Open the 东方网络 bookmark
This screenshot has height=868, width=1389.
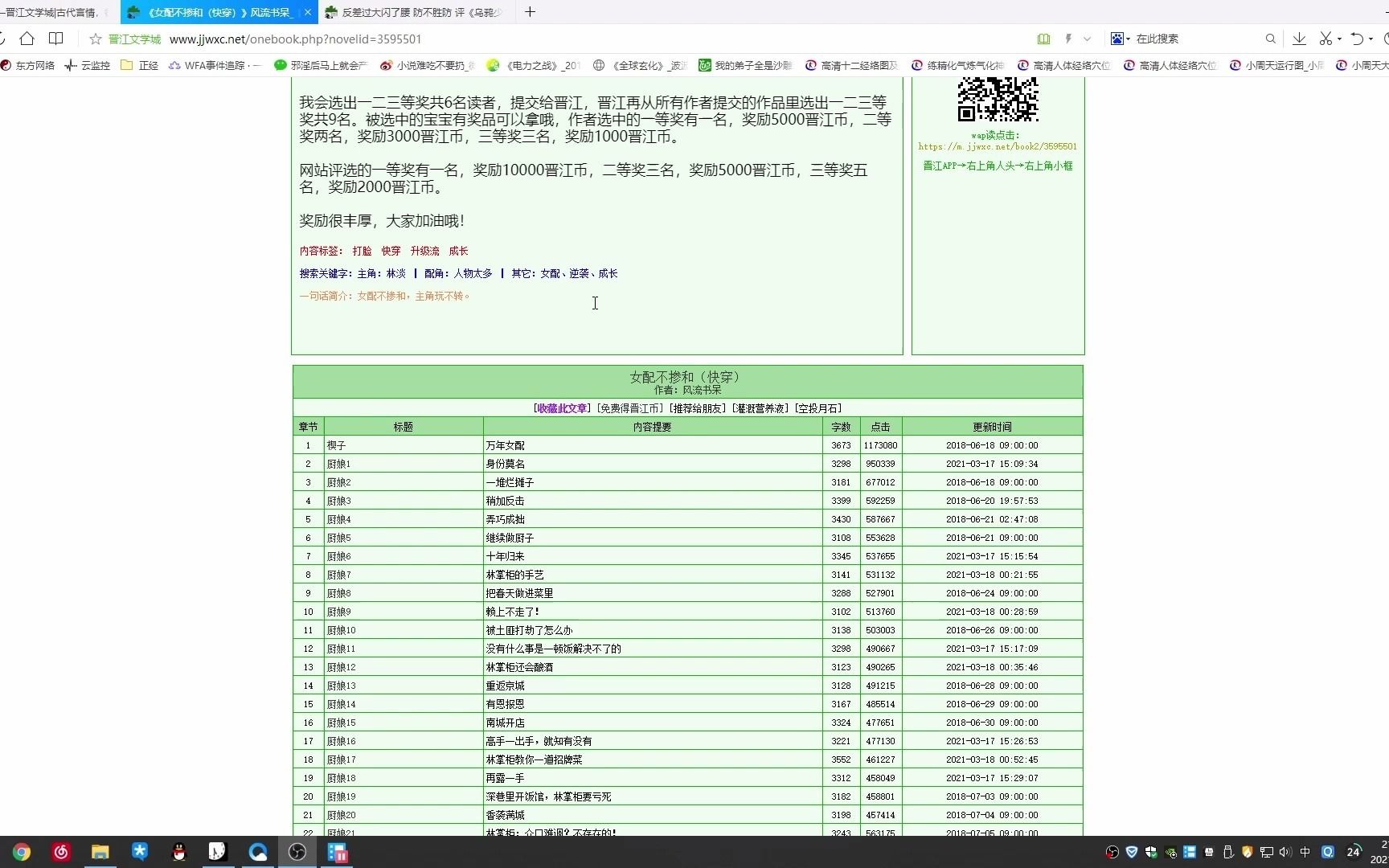[28, 66]
